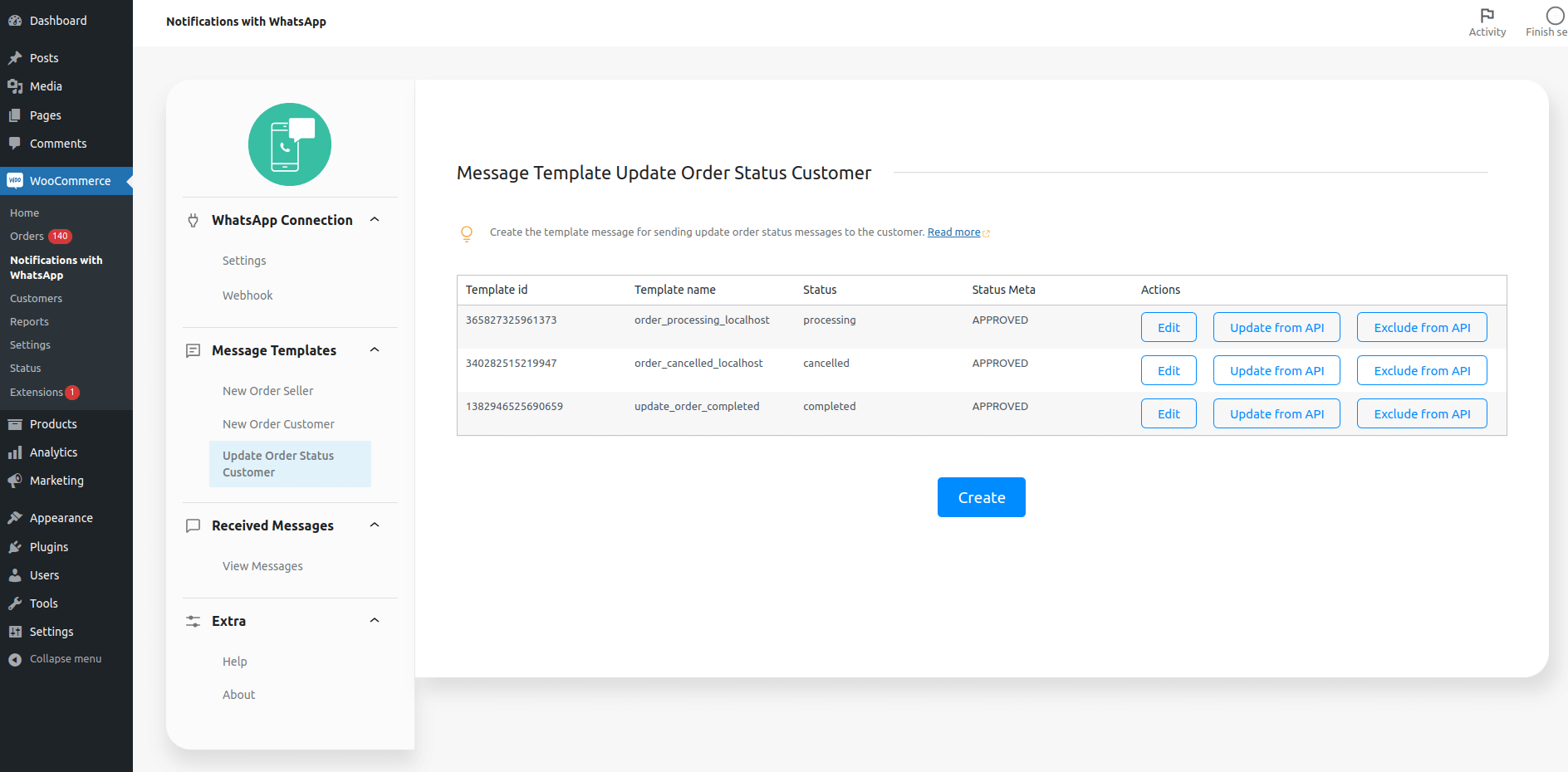Click template id 1382946525690659
This screenshot has width=1568, height=772.
click(x=514, y=407)
